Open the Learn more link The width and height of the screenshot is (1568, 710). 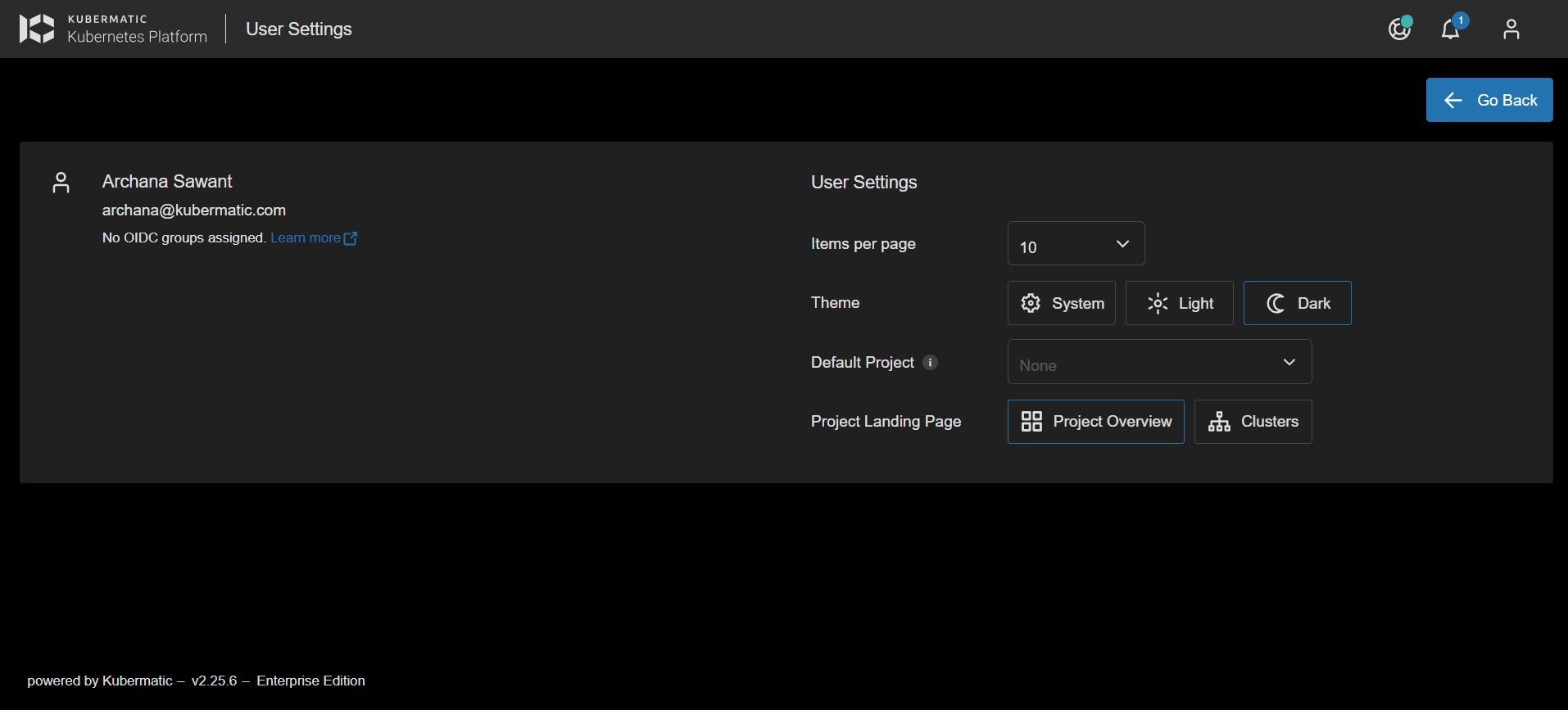(x=306, y=238)
